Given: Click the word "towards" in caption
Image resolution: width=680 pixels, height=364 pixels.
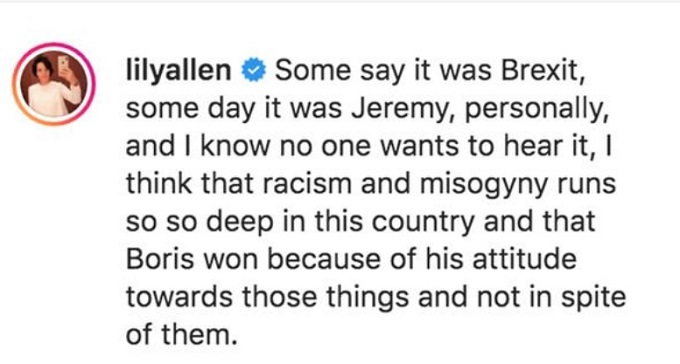Looking at the screenshot, I should pos(180,297).
